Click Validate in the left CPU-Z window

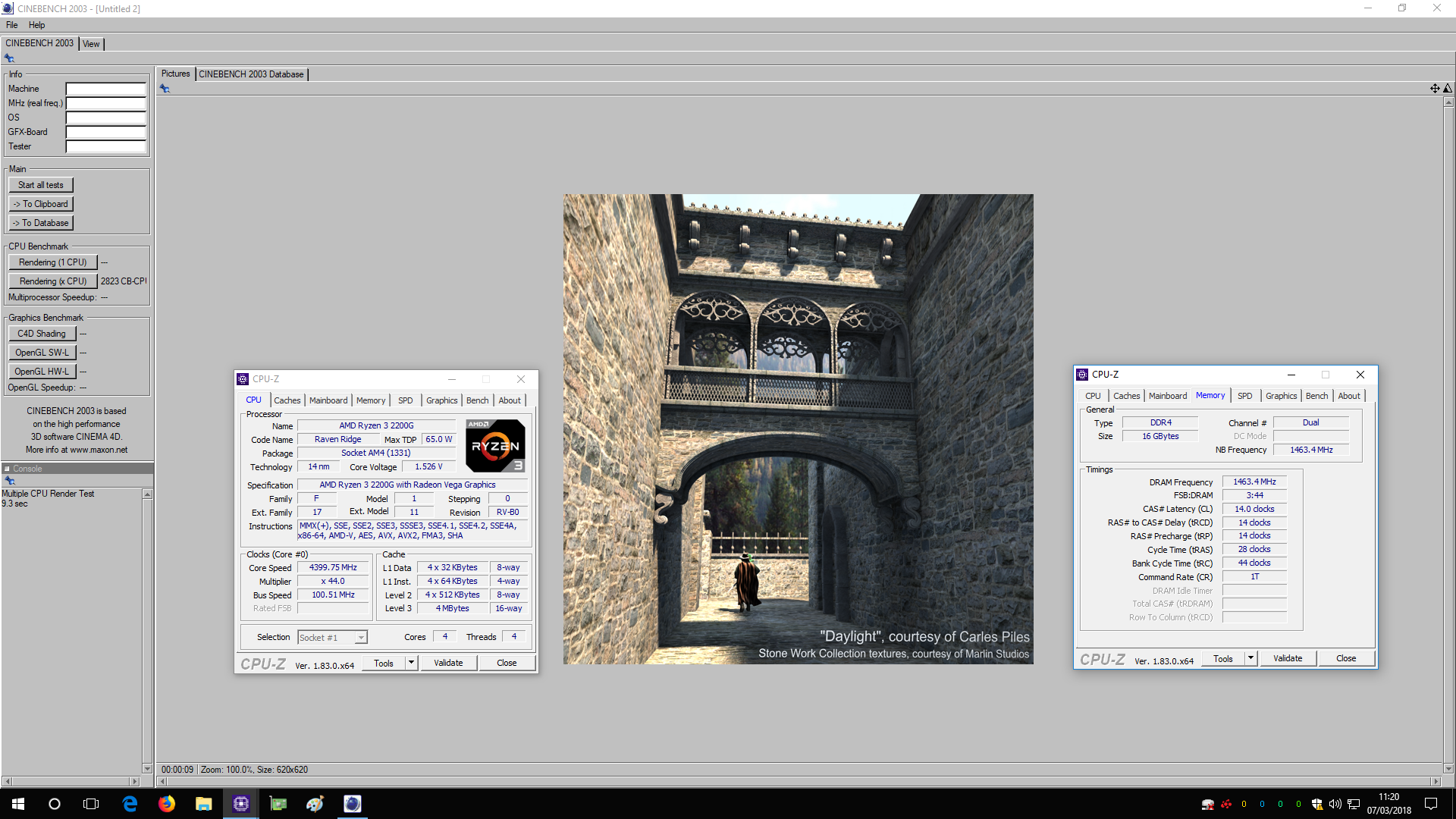coord(448,663)
